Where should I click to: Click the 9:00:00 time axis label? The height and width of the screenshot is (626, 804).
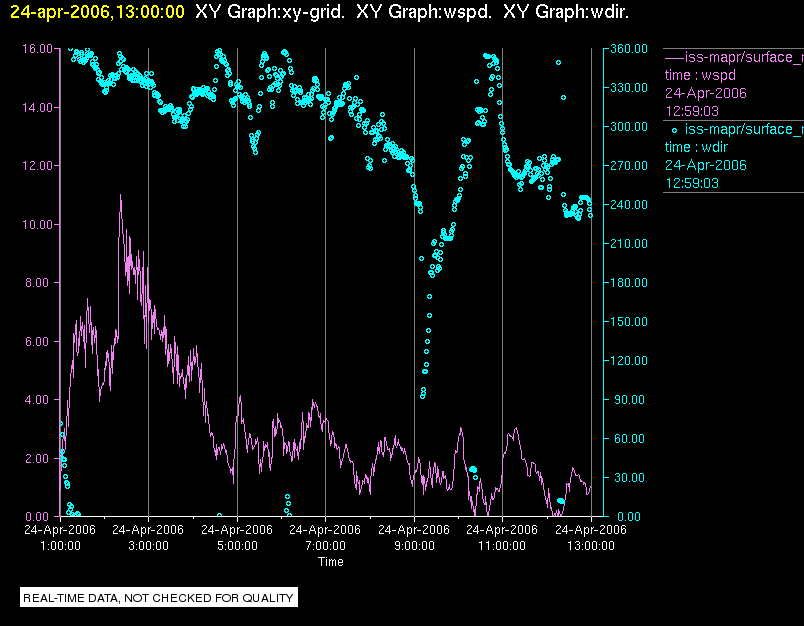414,546
